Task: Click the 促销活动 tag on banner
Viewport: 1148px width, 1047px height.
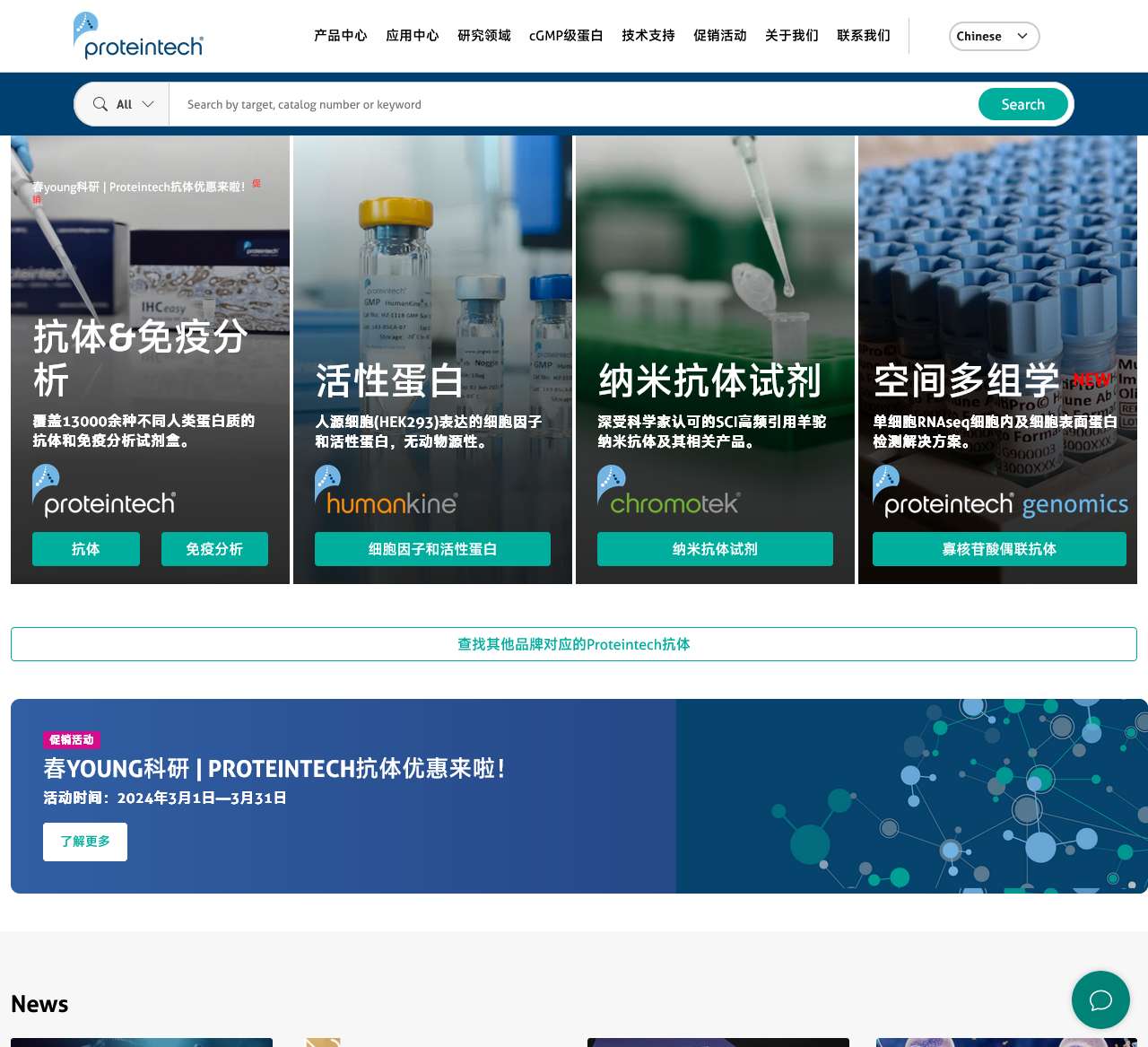Action: (x=72, y=740)
